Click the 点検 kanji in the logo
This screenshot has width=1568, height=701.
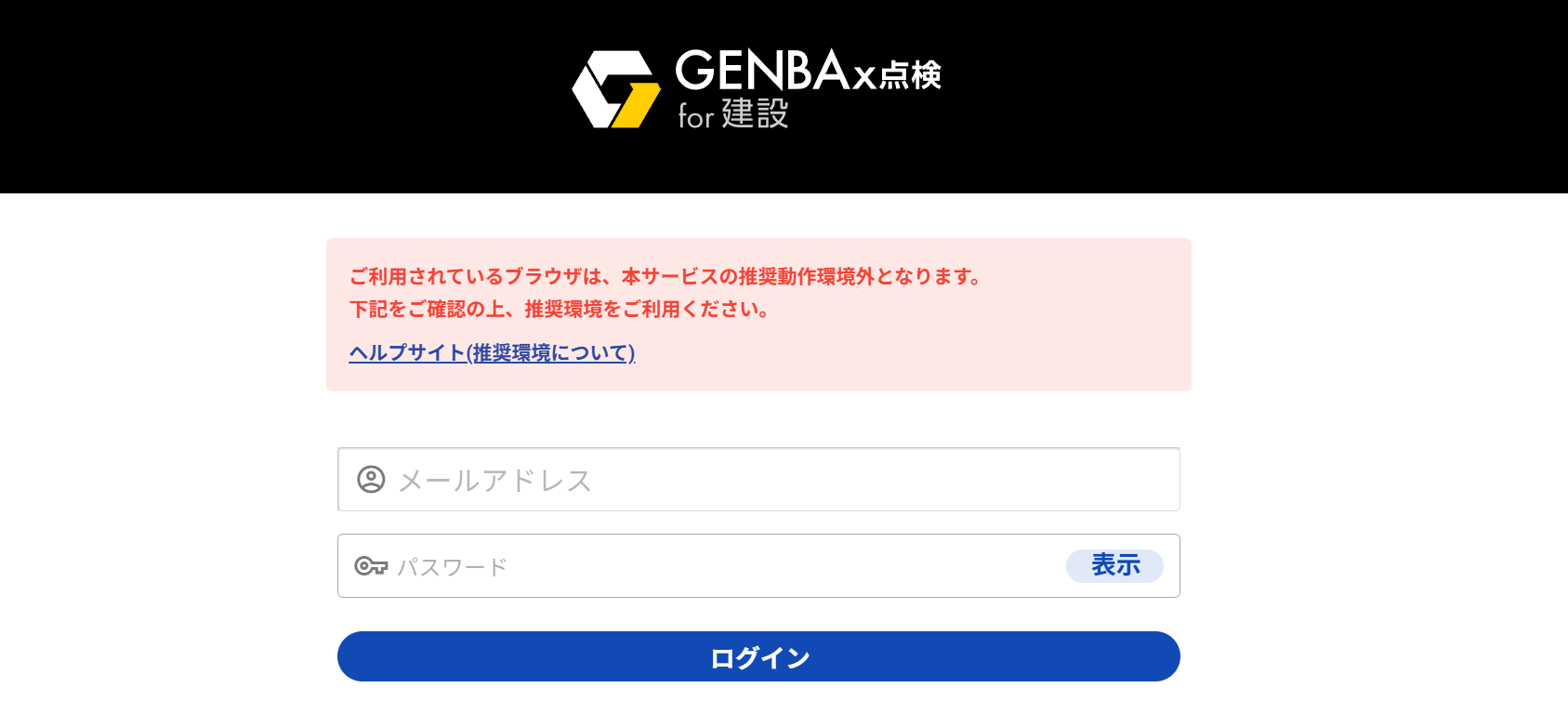point(910,75)
